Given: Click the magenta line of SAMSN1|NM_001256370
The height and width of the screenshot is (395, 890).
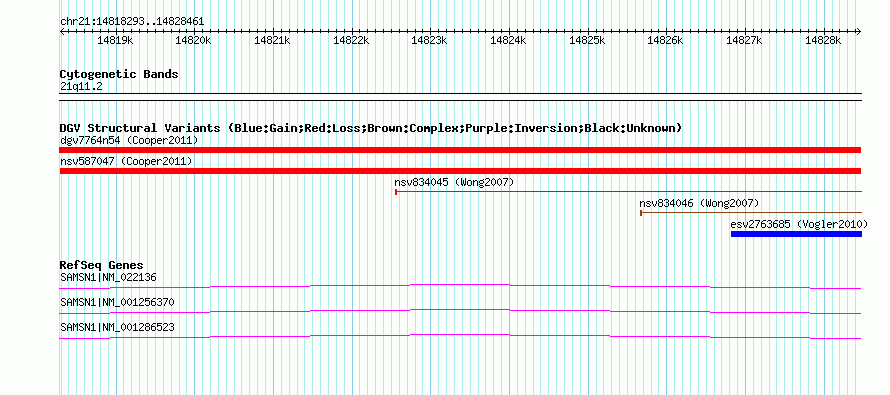Looking at the screenshot, I should 460,311.
